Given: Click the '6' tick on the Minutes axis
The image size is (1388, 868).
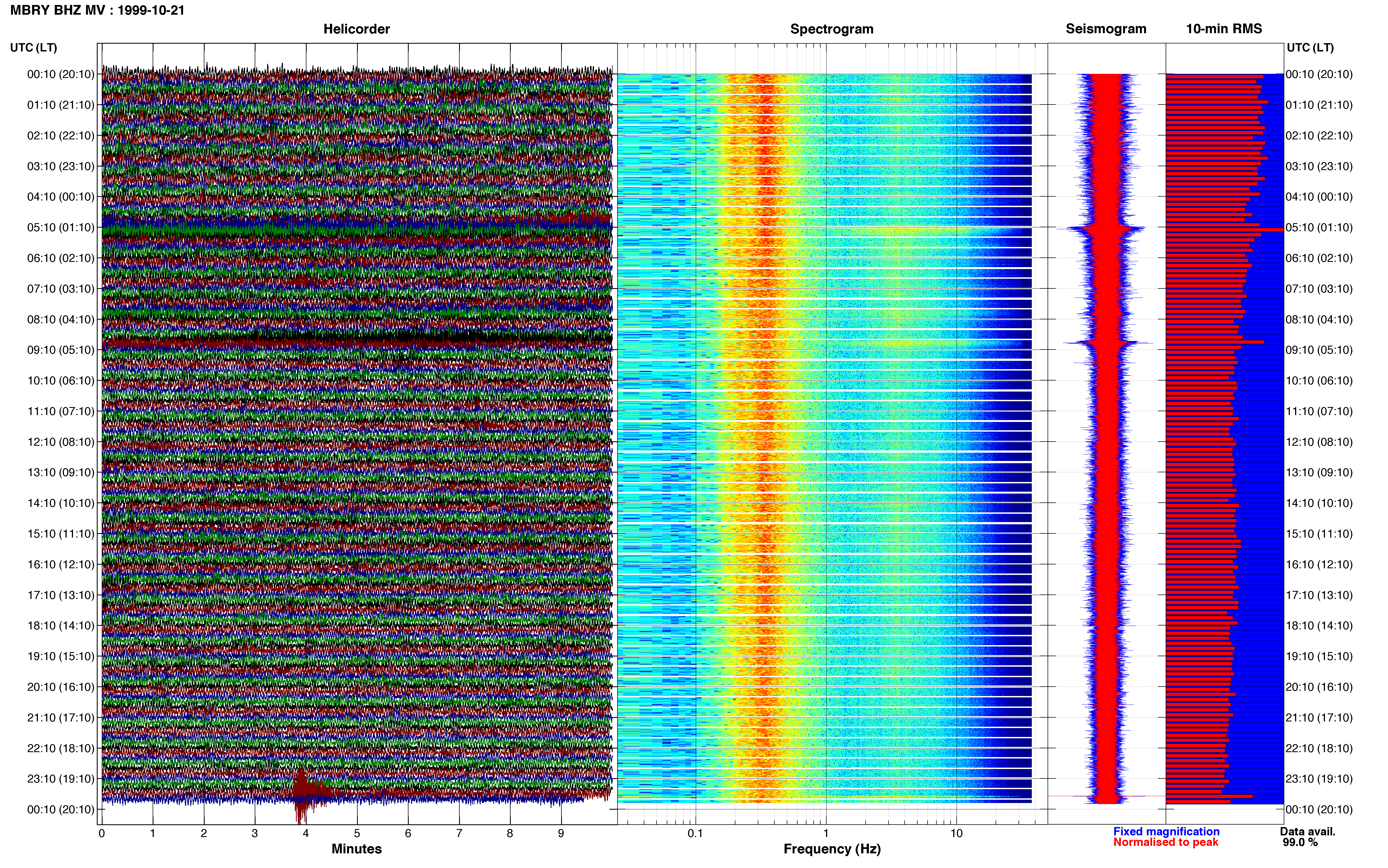Looking at the screenshot, I should click(408, 833).
